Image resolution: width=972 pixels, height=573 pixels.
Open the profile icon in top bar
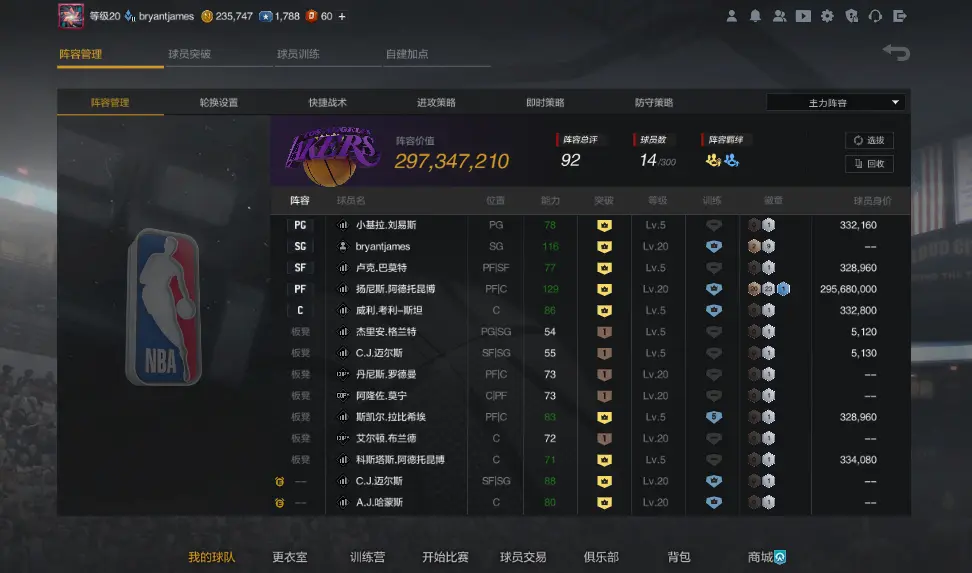pos(731,16)
